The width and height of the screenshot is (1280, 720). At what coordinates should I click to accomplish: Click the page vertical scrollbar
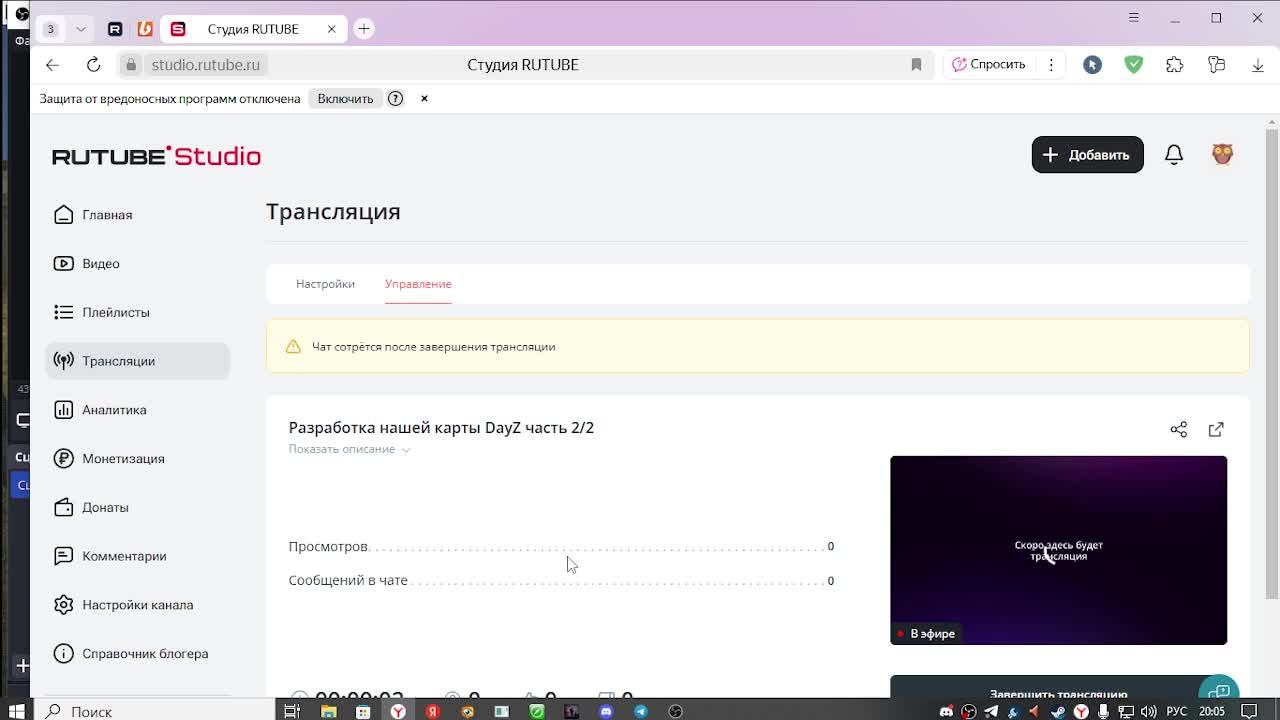tap(1271, 365)
